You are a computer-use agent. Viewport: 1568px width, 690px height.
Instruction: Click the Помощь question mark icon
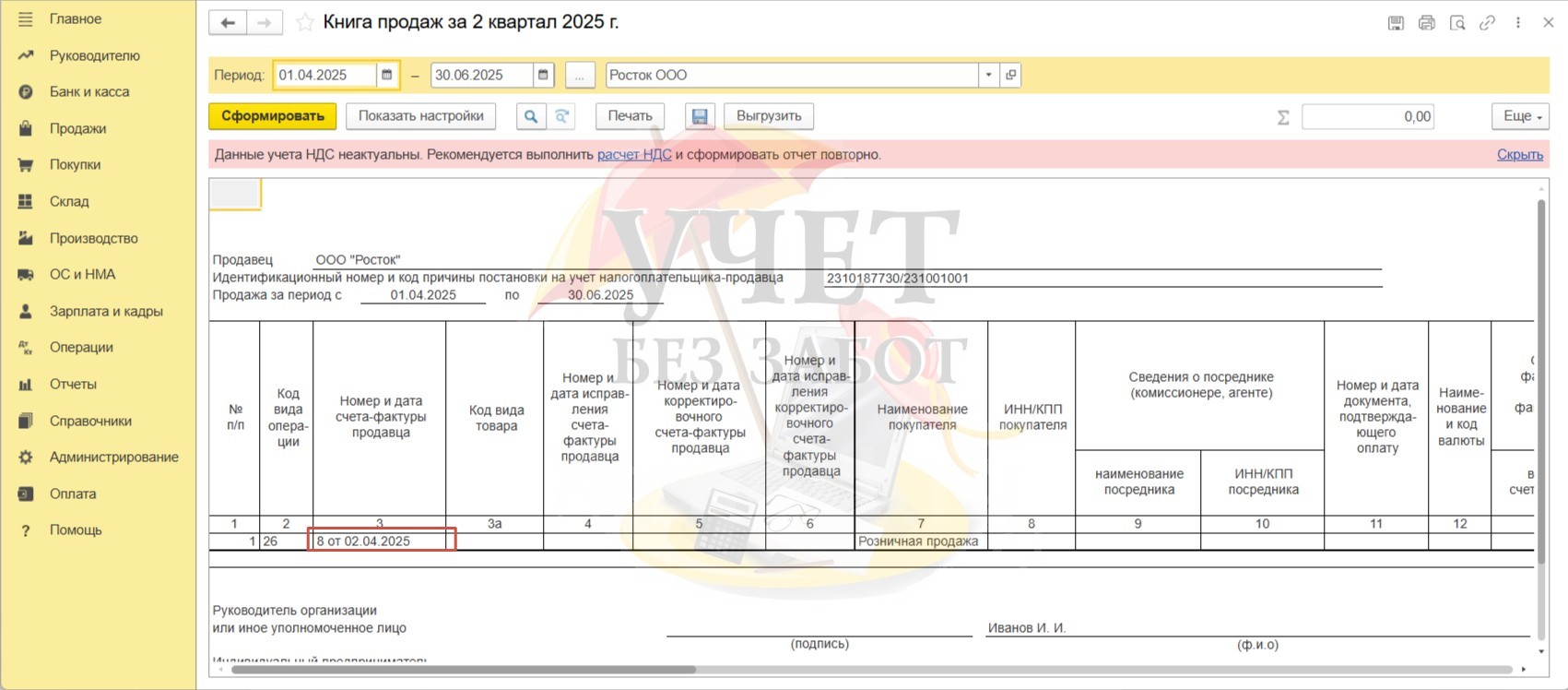26,530
